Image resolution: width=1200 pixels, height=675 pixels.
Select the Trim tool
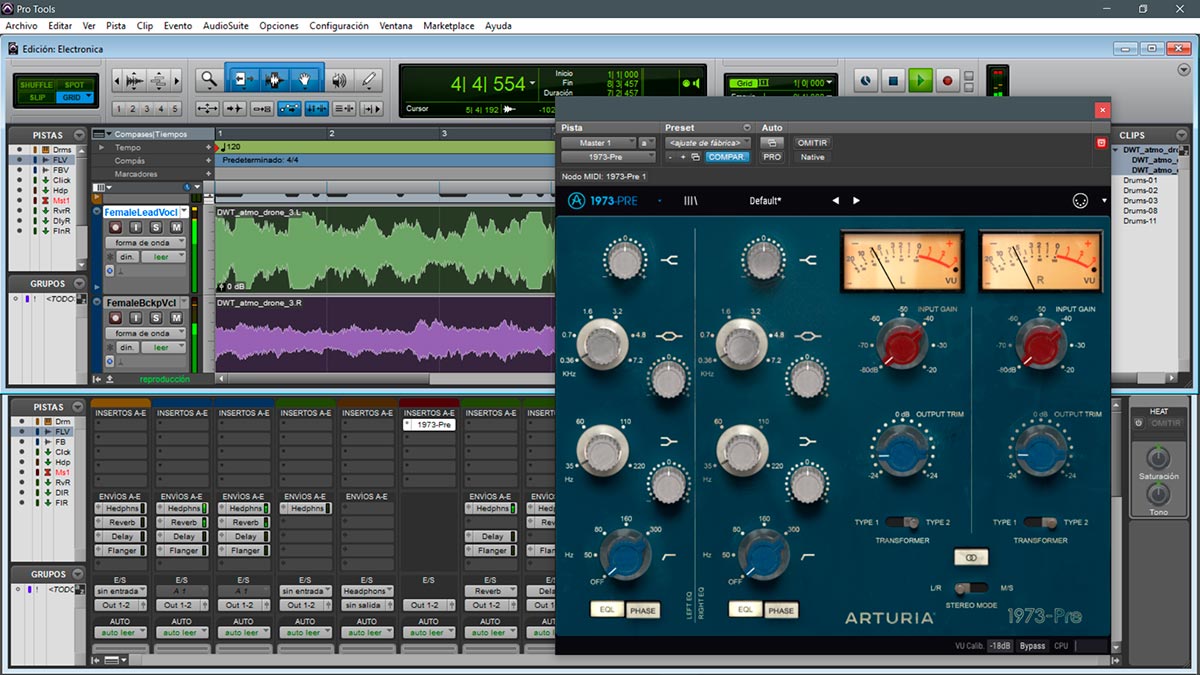(x=245, y=80)
